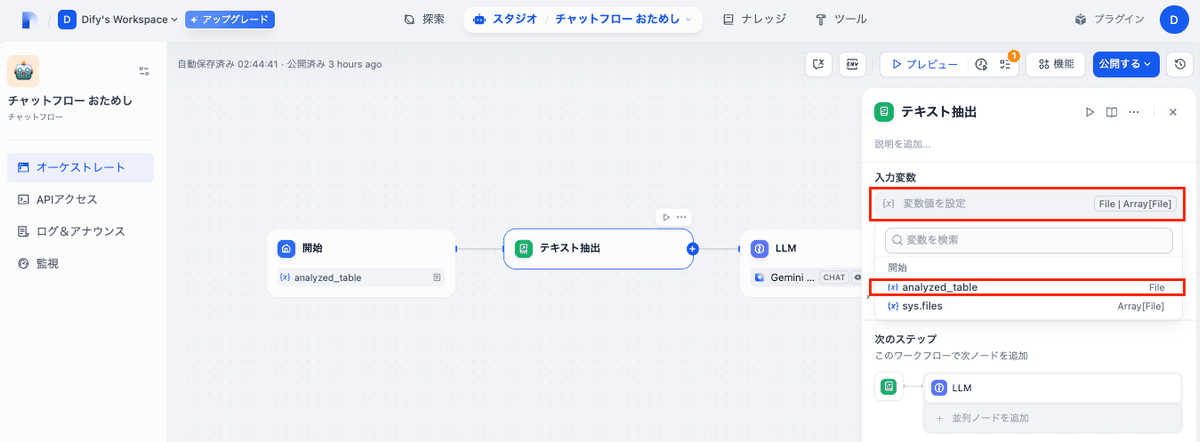Choose sys.files Array[File] variable
The image size is (1200, 442).
1029,306
